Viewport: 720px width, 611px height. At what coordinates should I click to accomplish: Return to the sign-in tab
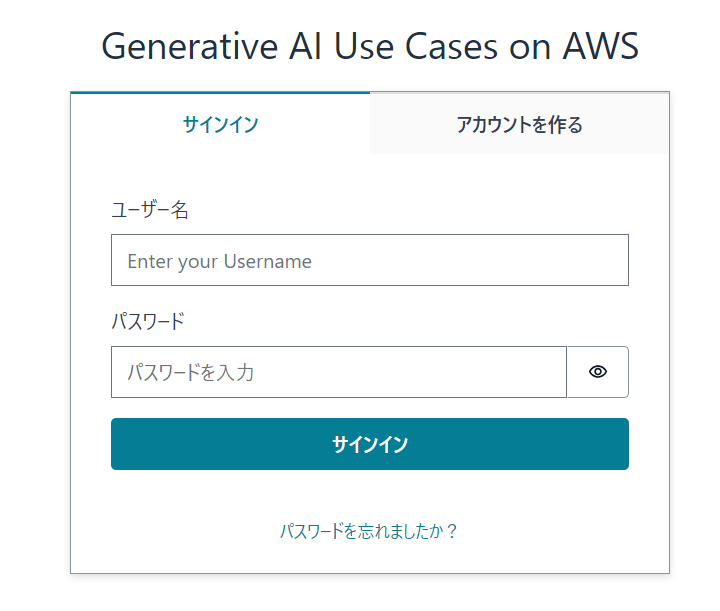pos(220,123)
